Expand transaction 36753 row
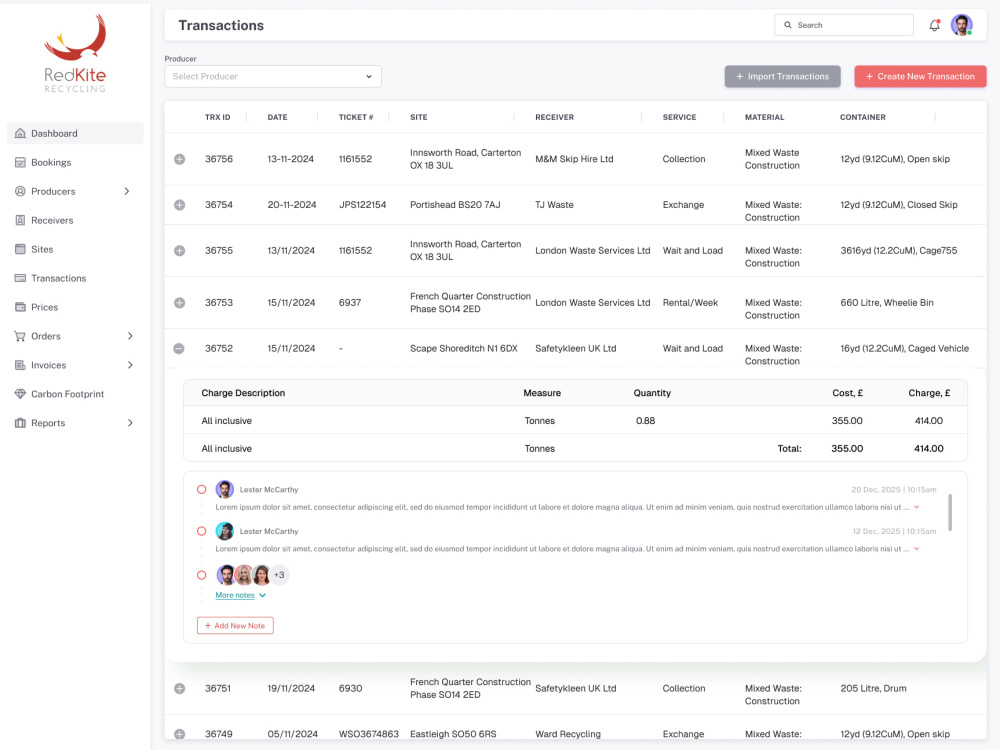This screenshot has width=1000, height=750. click(180, 303)
